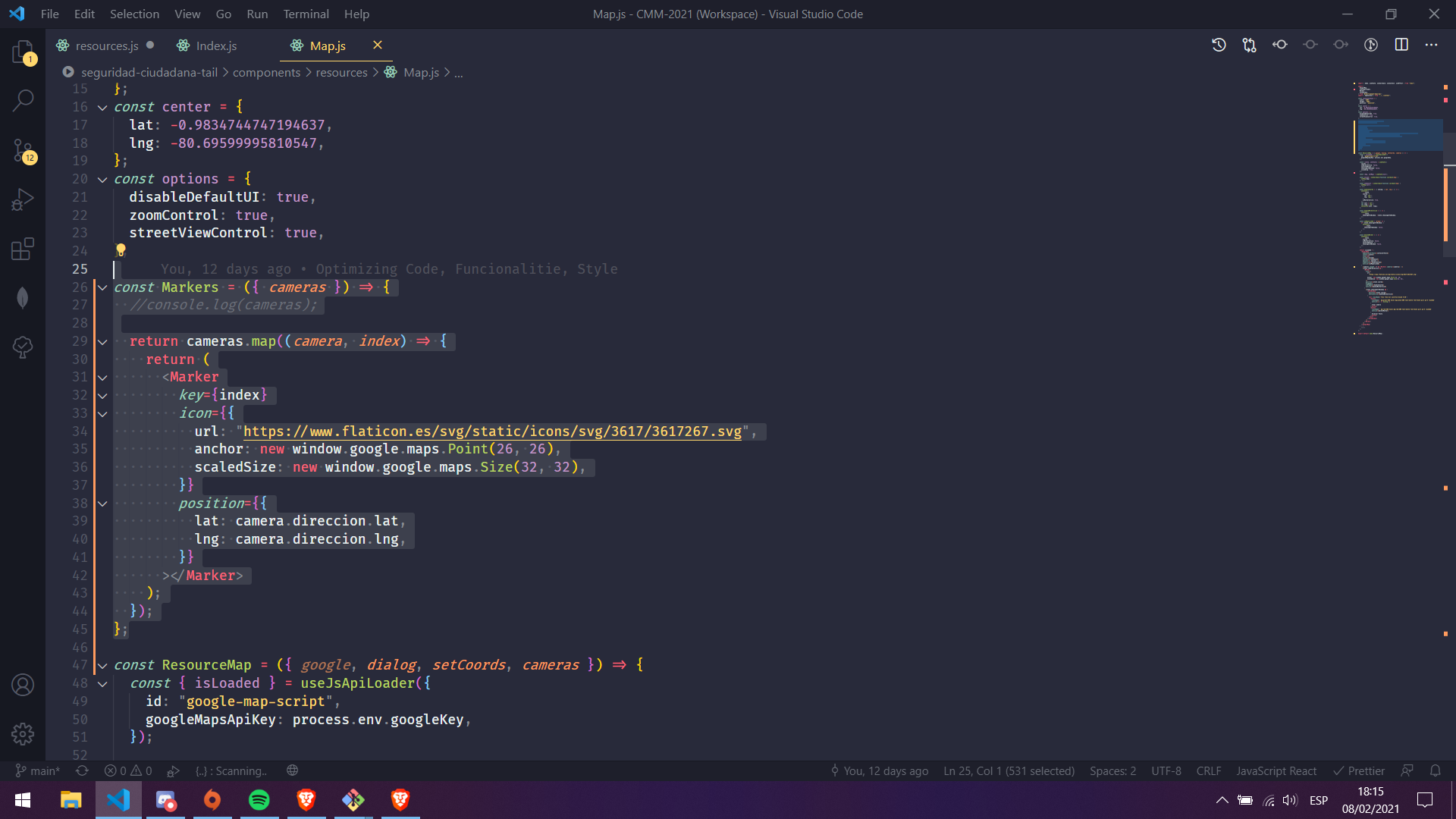Fold the Marker element at line 31
This screenshot has height=819, width=1456.
[102, 377]
